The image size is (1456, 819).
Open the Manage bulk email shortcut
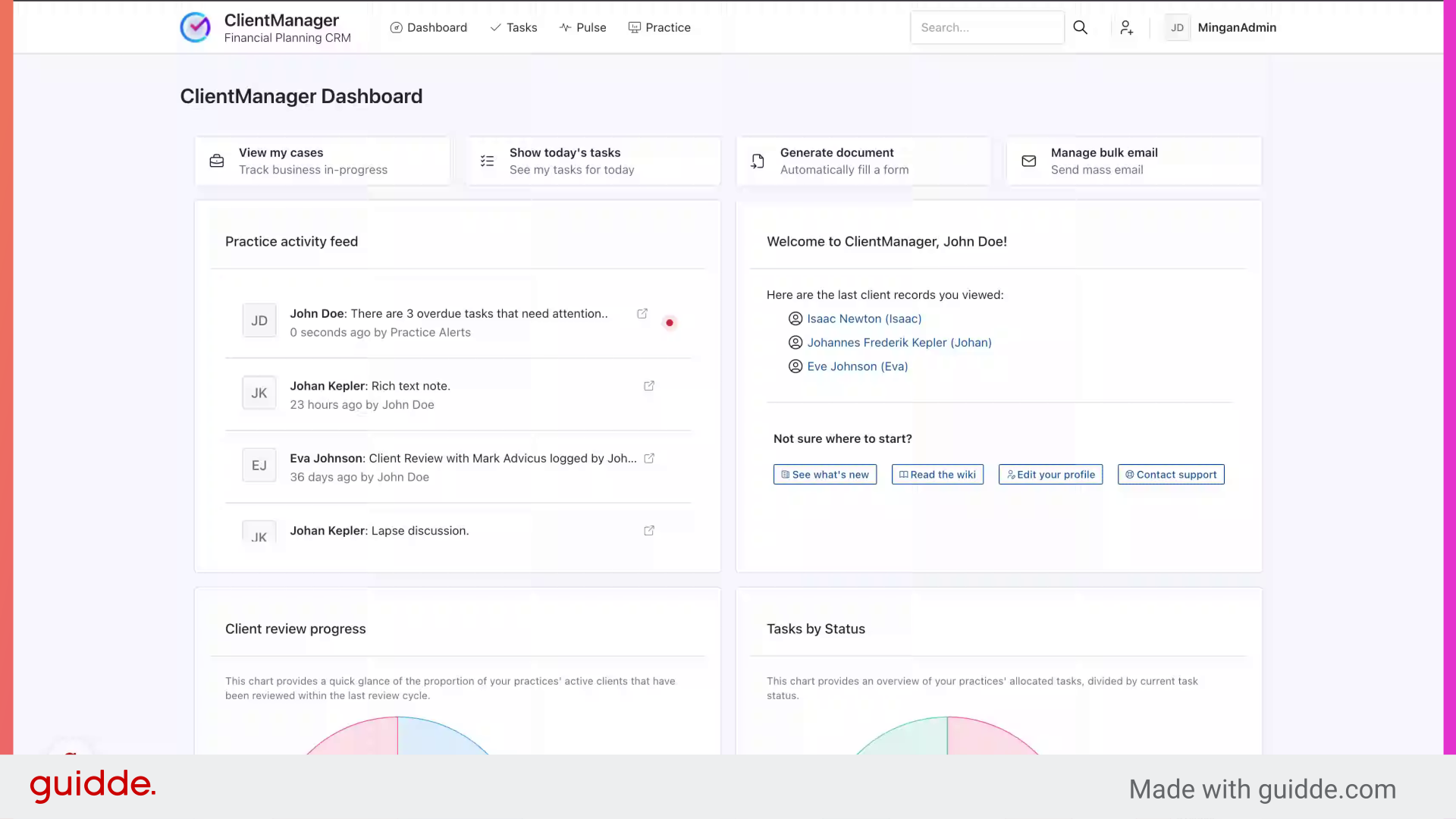[x=1134, y=161]
